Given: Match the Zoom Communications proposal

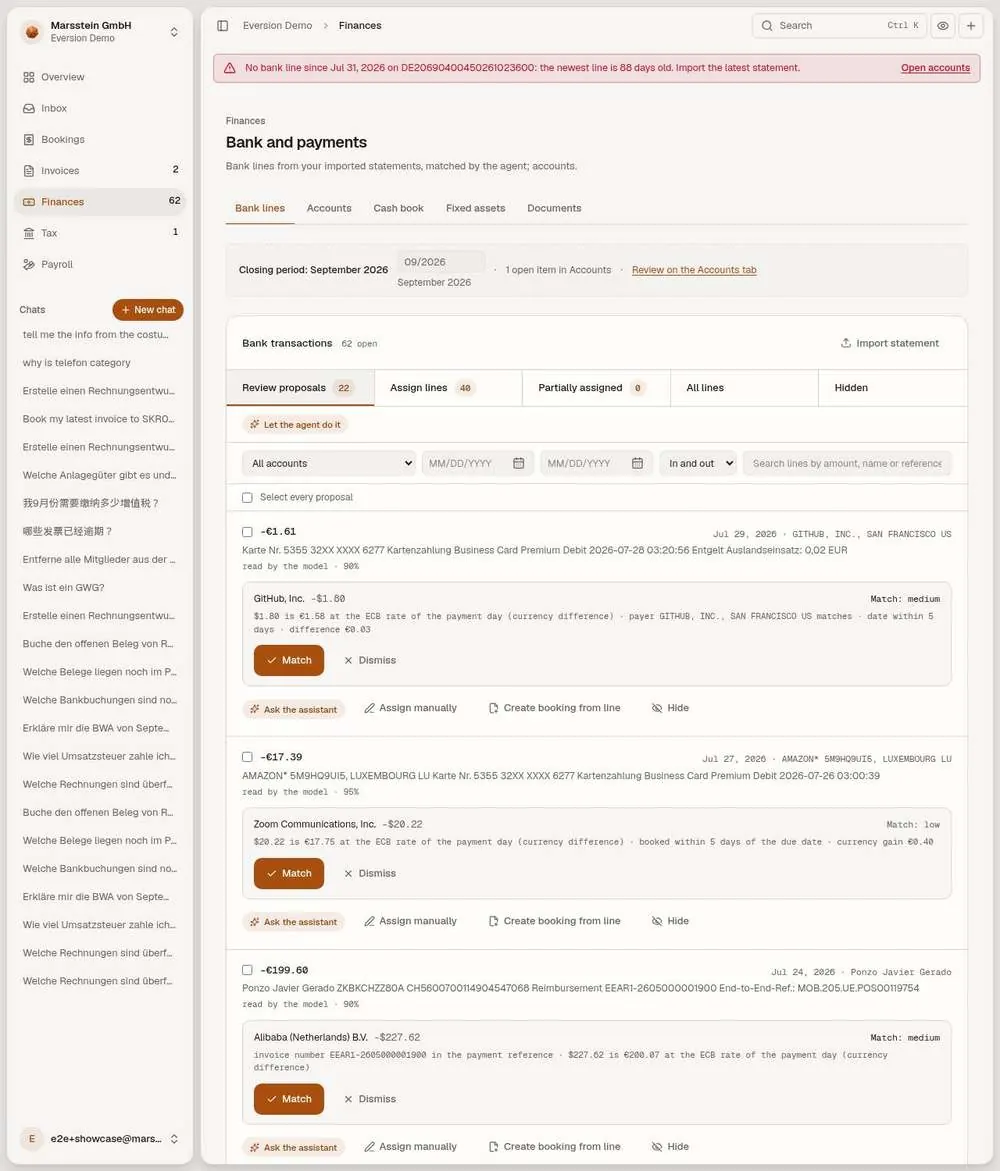Looking at the screenshot, I should click(289, 873).
